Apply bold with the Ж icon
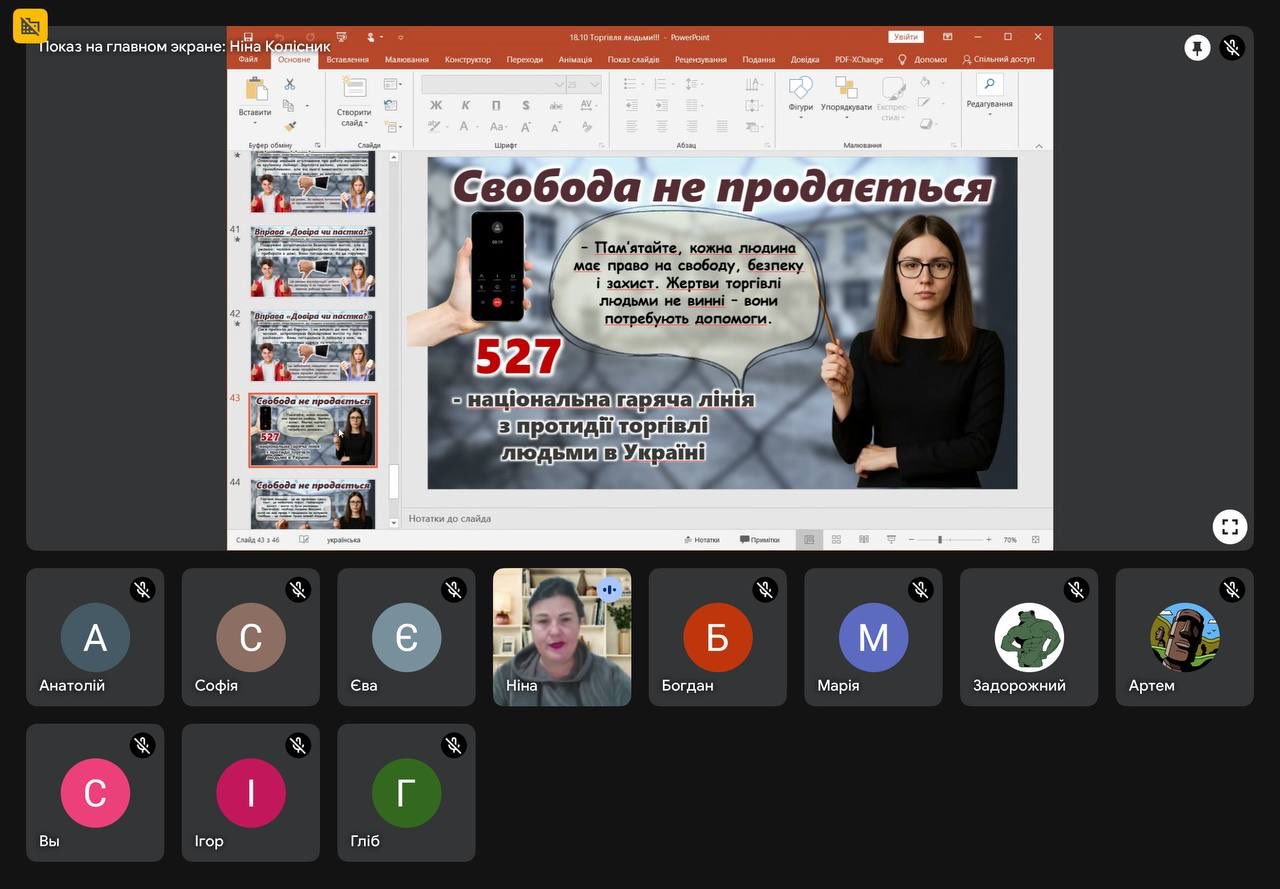This screenshot has width=1280, height=889. click(x=436, y=105)
